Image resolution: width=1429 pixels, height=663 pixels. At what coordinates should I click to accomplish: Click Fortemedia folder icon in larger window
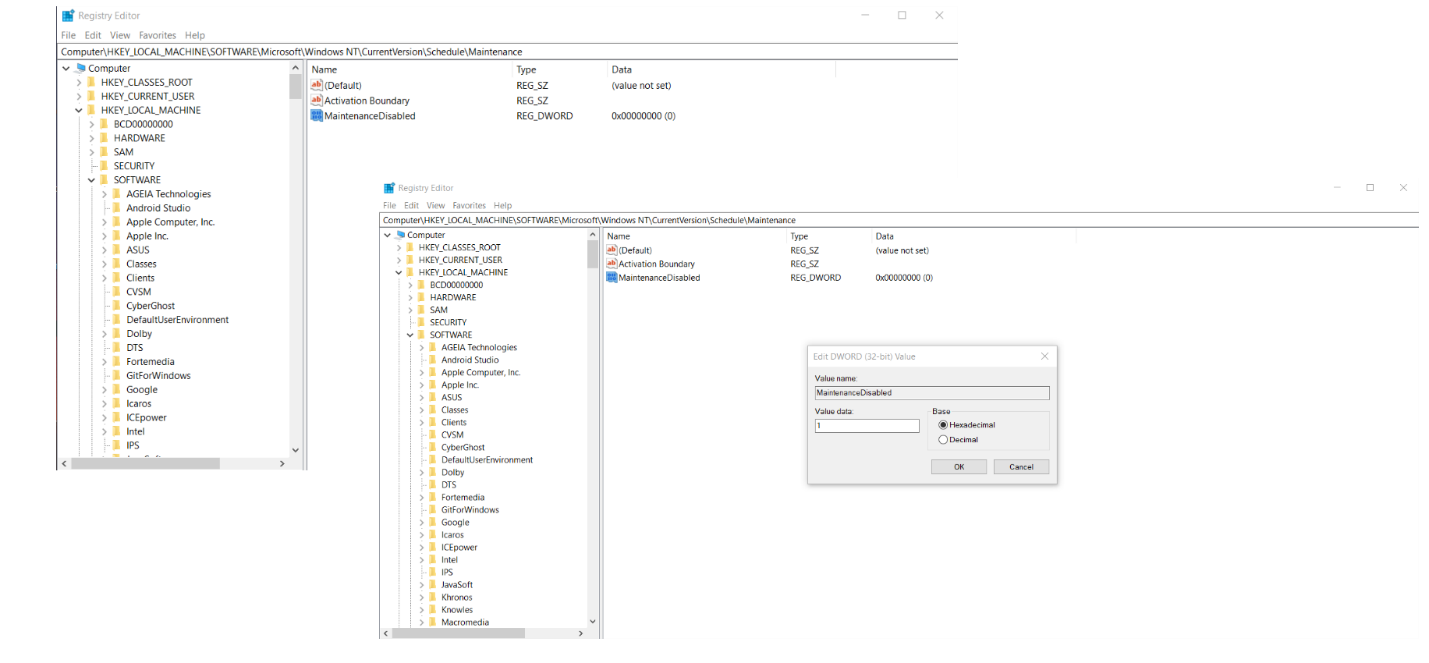433,497
